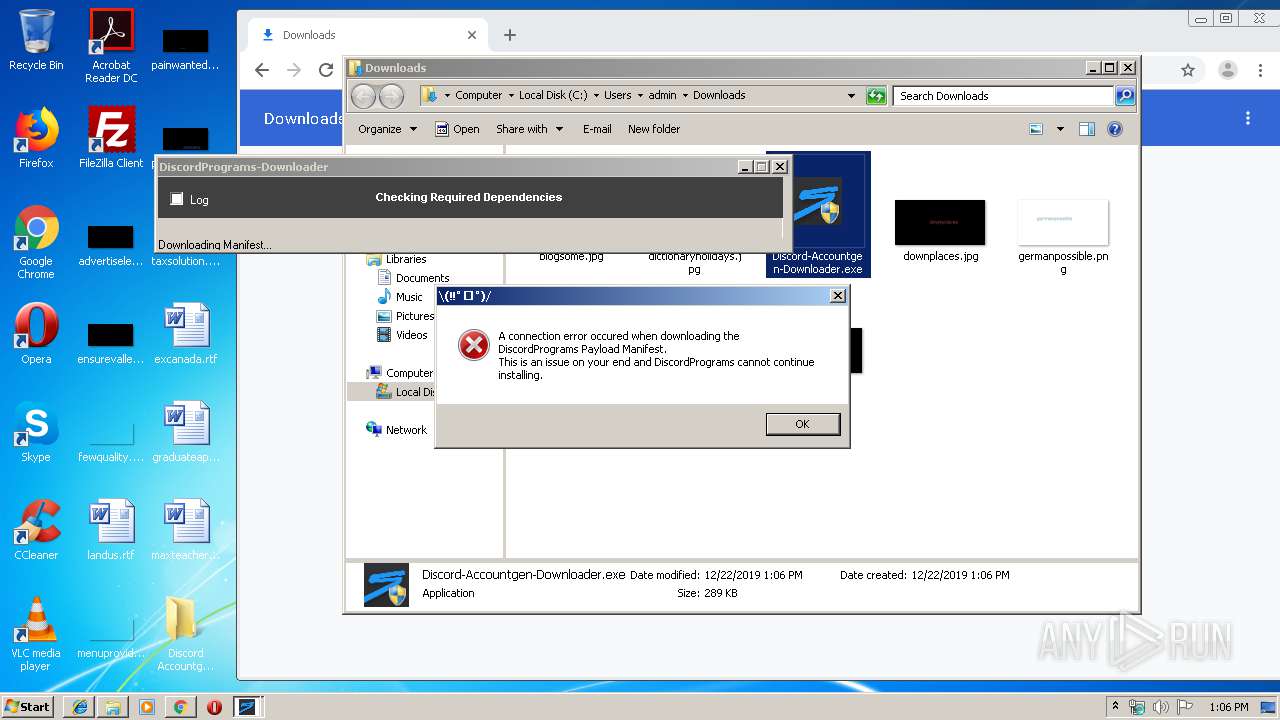Click Chrome back arrow
Viewport: 1280px width, 720px height.
tap(262, 70)
